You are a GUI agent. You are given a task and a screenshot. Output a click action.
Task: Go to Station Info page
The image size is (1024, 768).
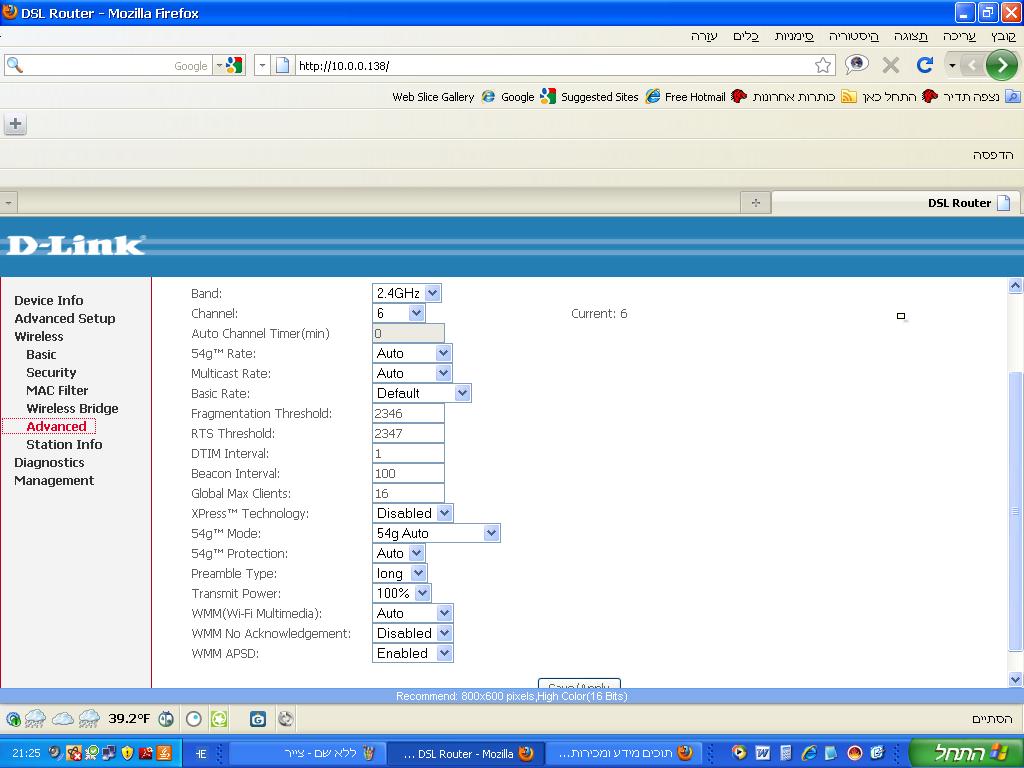[64, 444]
